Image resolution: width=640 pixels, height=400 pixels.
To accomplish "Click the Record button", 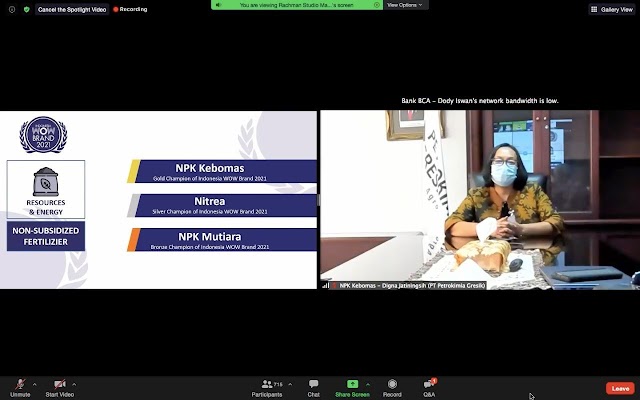I will [x=392, y=388].
